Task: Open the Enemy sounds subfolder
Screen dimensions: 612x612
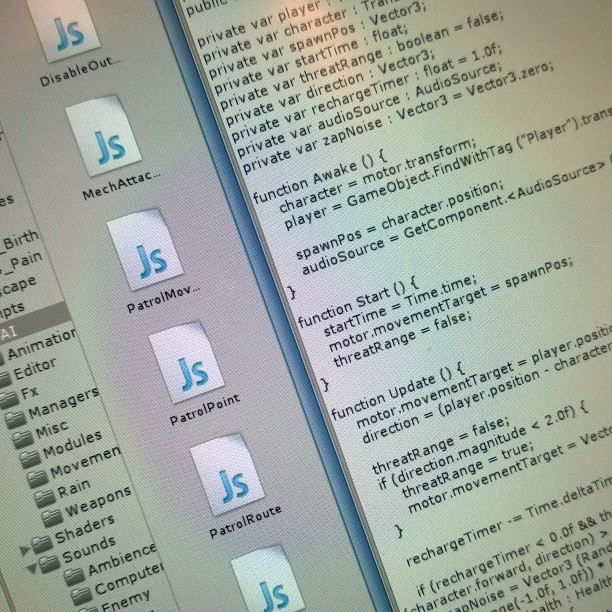Action: point(125,600)
